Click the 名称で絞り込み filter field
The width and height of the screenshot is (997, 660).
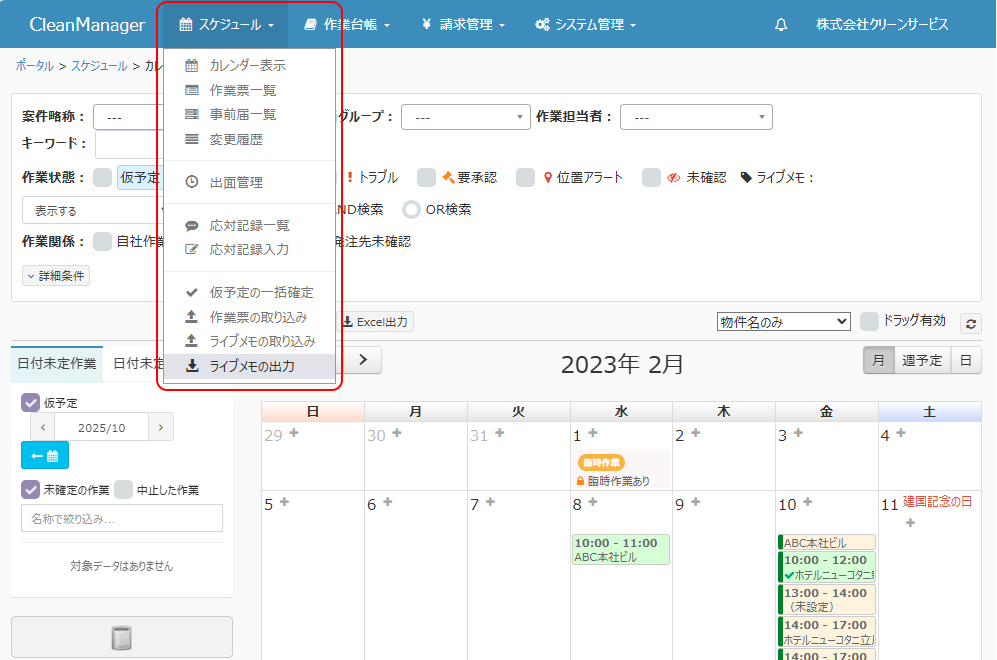[x=121, y=518]
